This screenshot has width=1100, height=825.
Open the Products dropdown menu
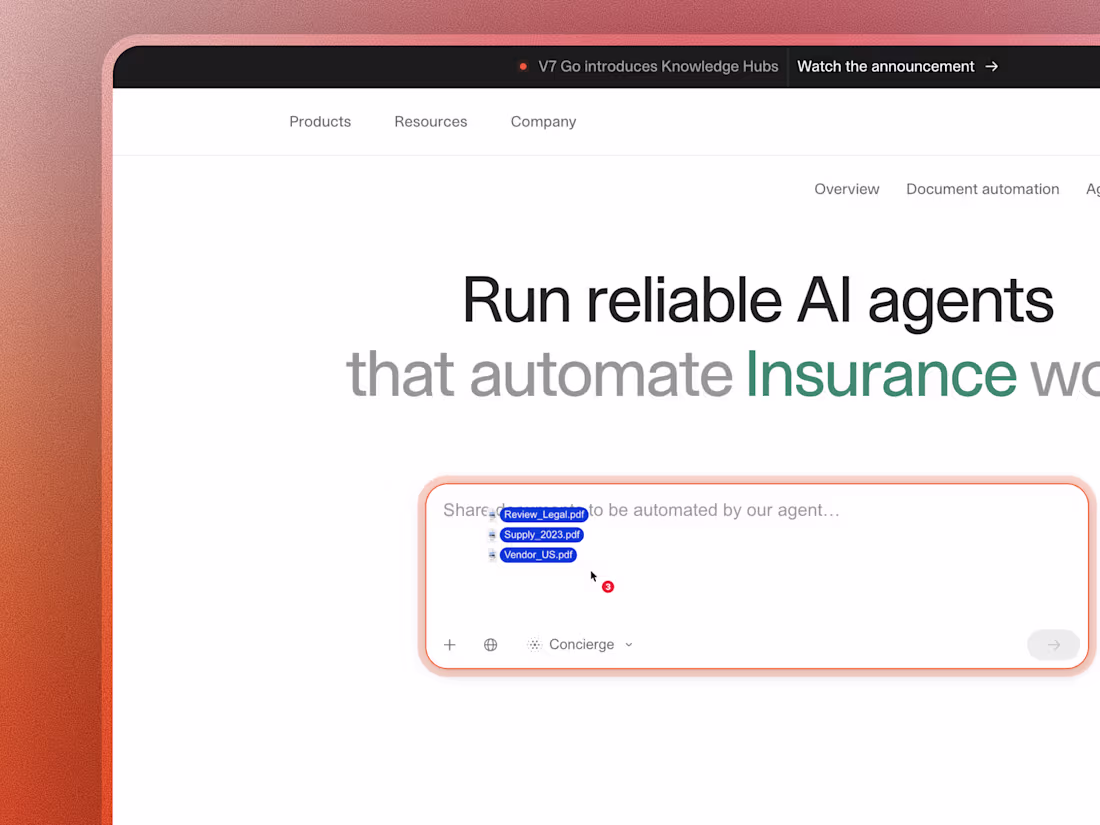point(320,121)
